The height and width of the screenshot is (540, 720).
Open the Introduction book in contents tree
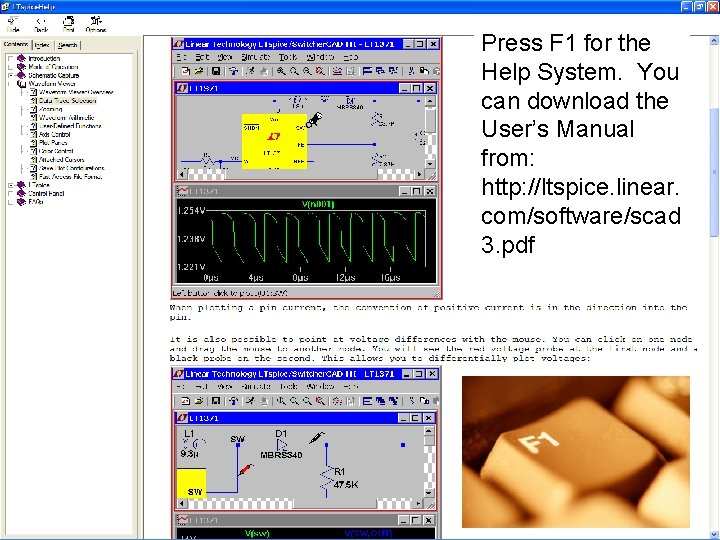click(44, 58)
